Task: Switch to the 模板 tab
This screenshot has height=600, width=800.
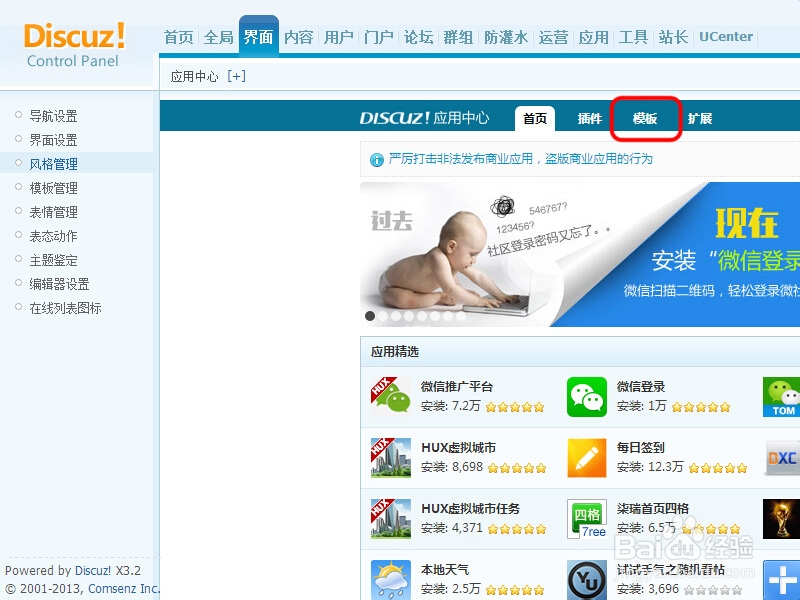Action: [645, 118]
